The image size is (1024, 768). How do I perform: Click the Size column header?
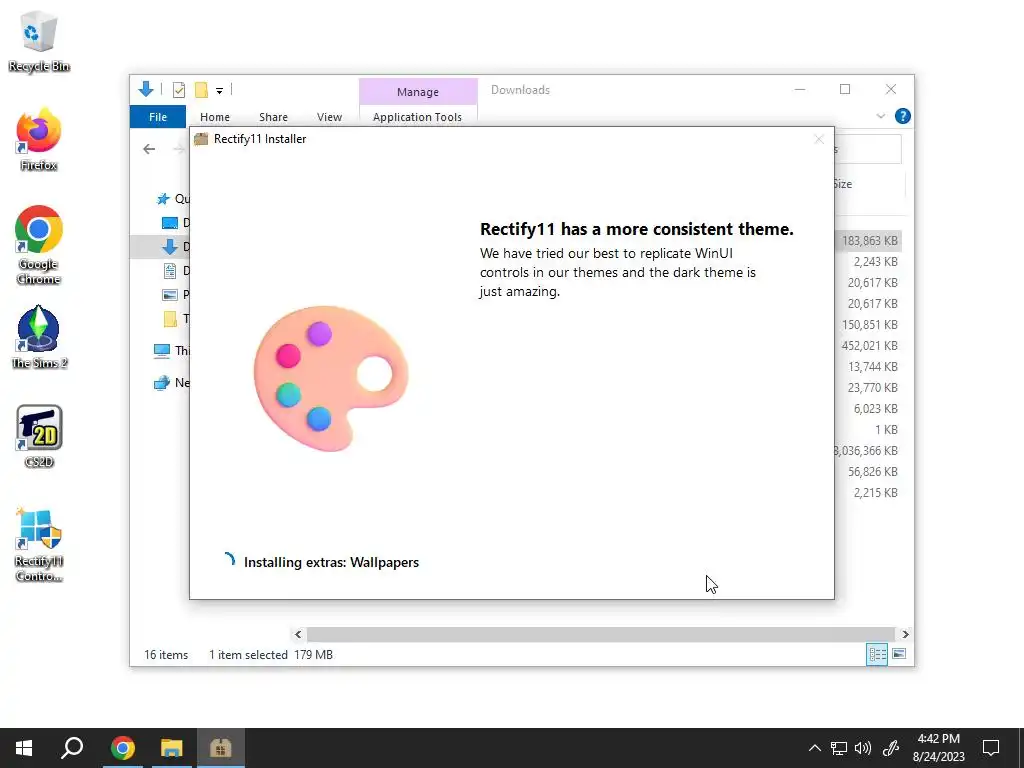[x=869, y=184]
